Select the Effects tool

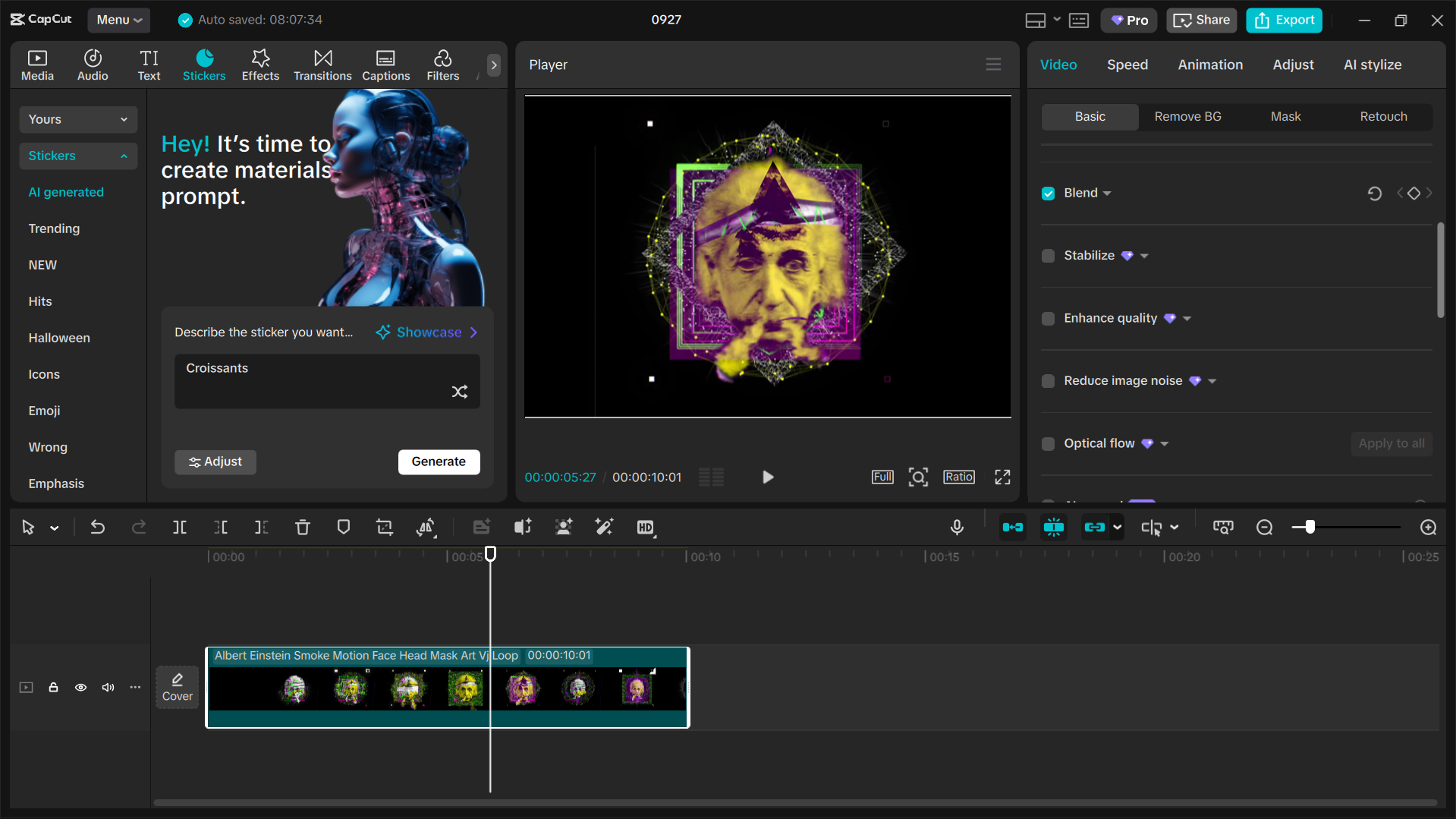click(x=260, y=65)
